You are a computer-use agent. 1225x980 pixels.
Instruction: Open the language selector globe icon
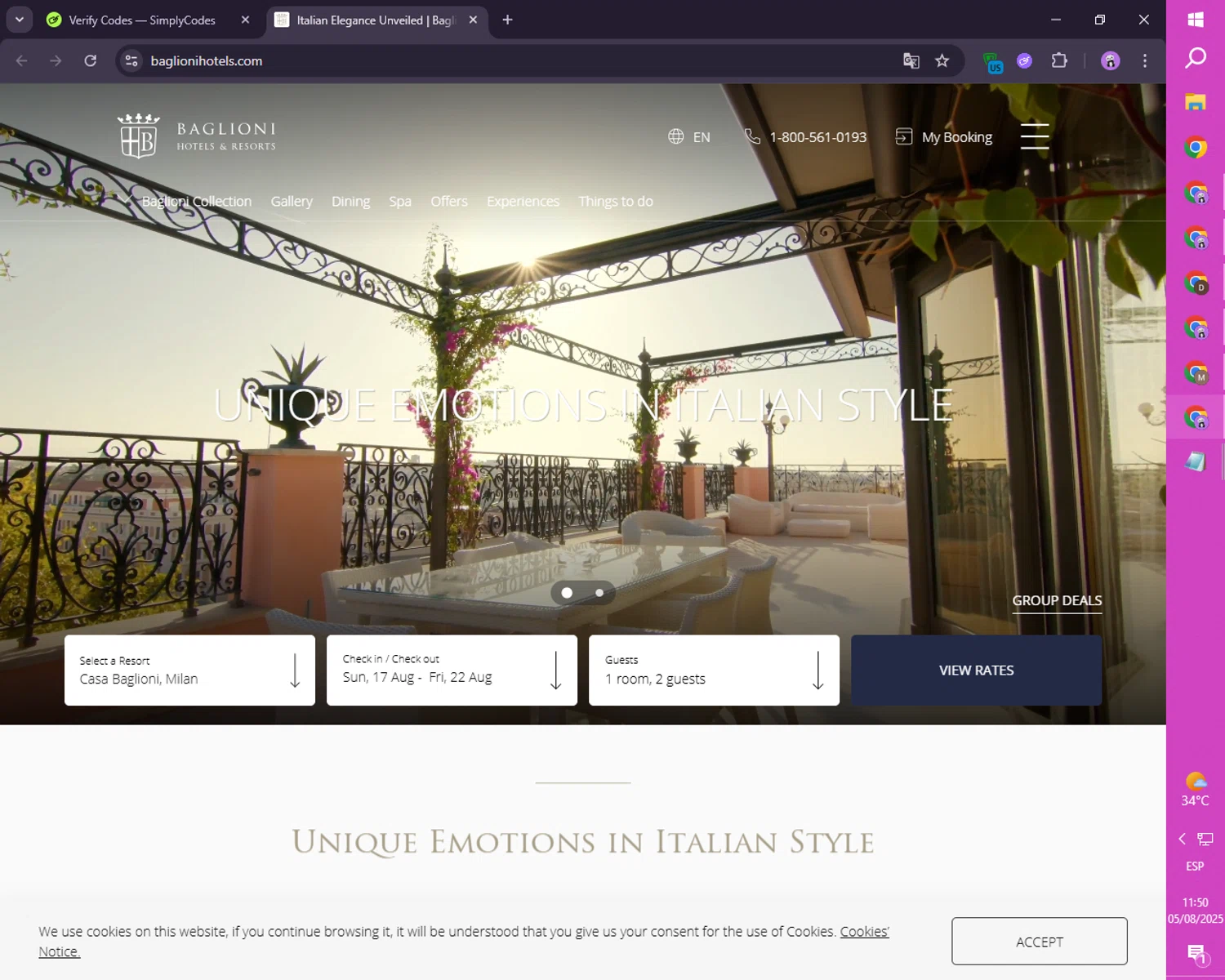pos(675,136)
